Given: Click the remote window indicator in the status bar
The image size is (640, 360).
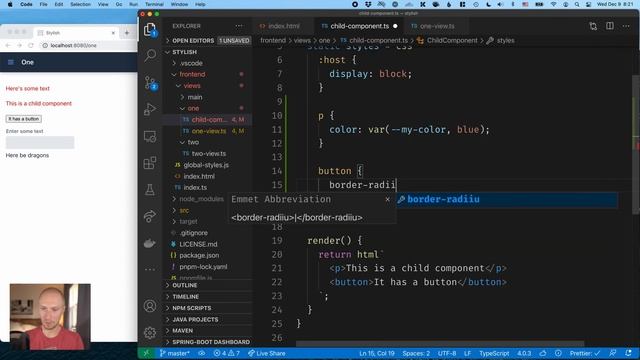Looking at the screenshot, I should (146, 353).
